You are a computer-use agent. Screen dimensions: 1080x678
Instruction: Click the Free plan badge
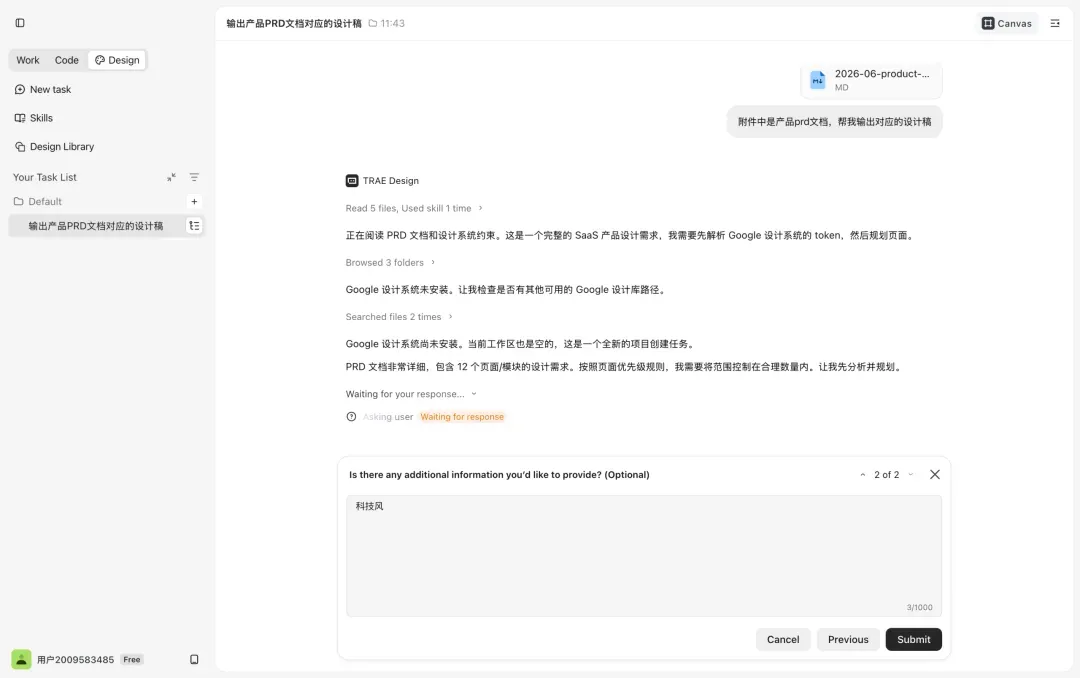pos(132,659)
